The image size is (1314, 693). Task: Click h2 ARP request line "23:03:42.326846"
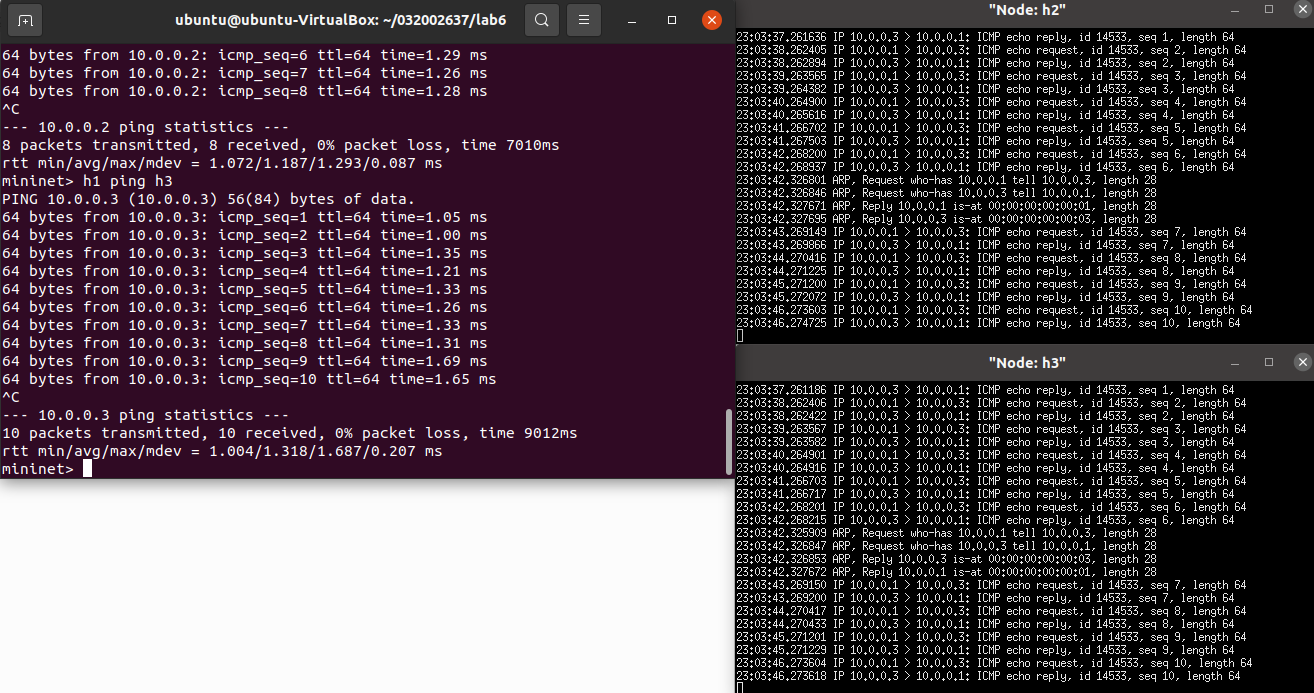tap(946, 193)
